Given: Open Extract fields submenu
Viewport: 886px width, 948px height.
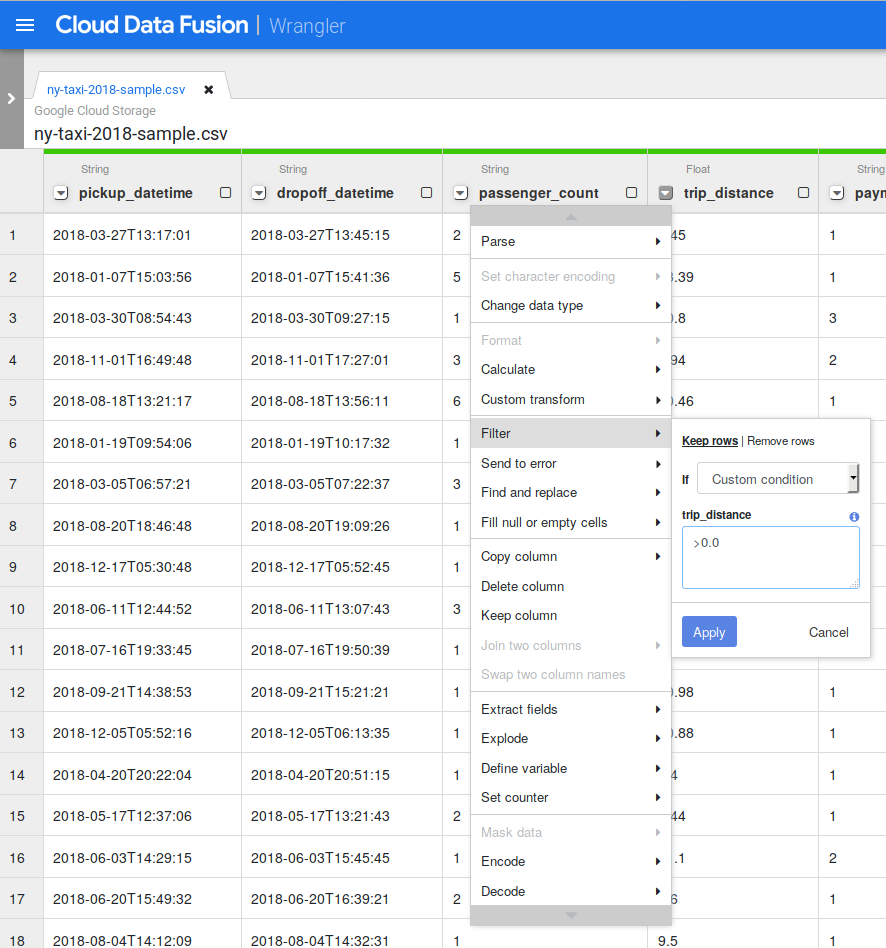Looking at the screenshot, I should [x=571, y=709].
